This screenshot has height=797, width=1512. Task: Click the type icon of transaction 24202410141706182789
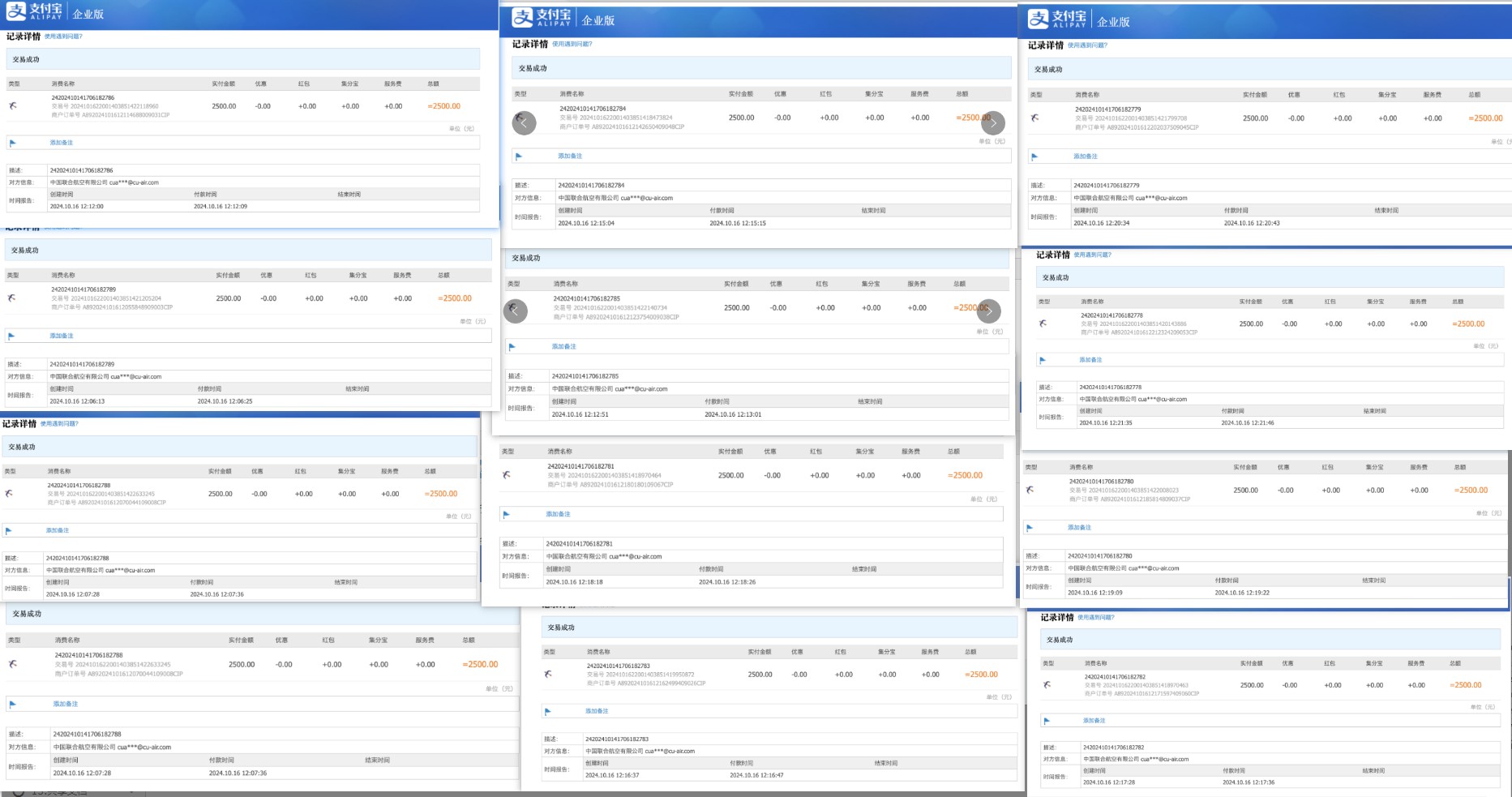11,298
